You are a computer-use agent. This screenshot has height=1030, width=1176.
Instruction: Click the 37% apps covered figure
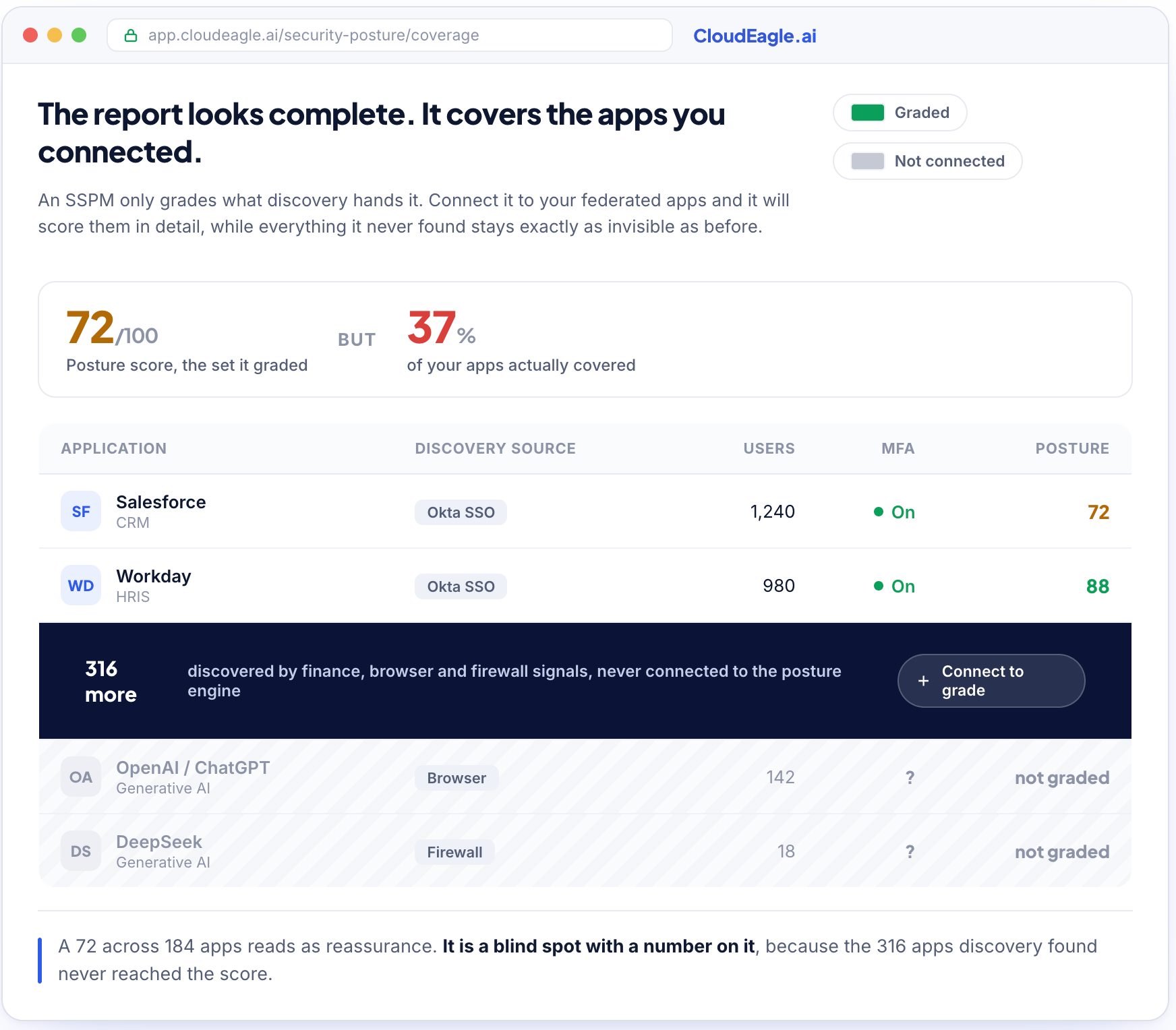[442, 328]
